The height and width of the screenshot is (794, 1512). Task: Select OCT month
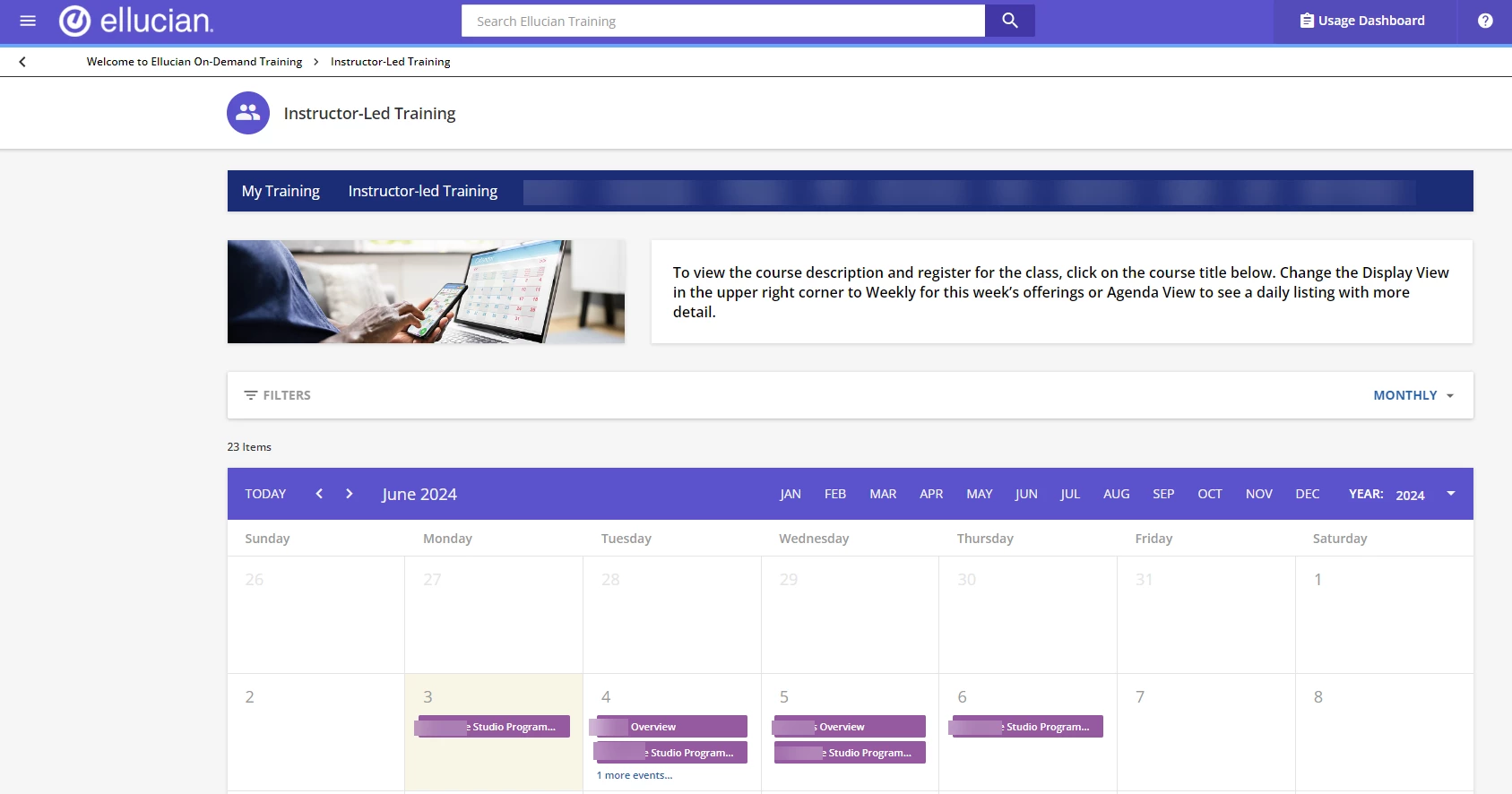(1210, 494)
